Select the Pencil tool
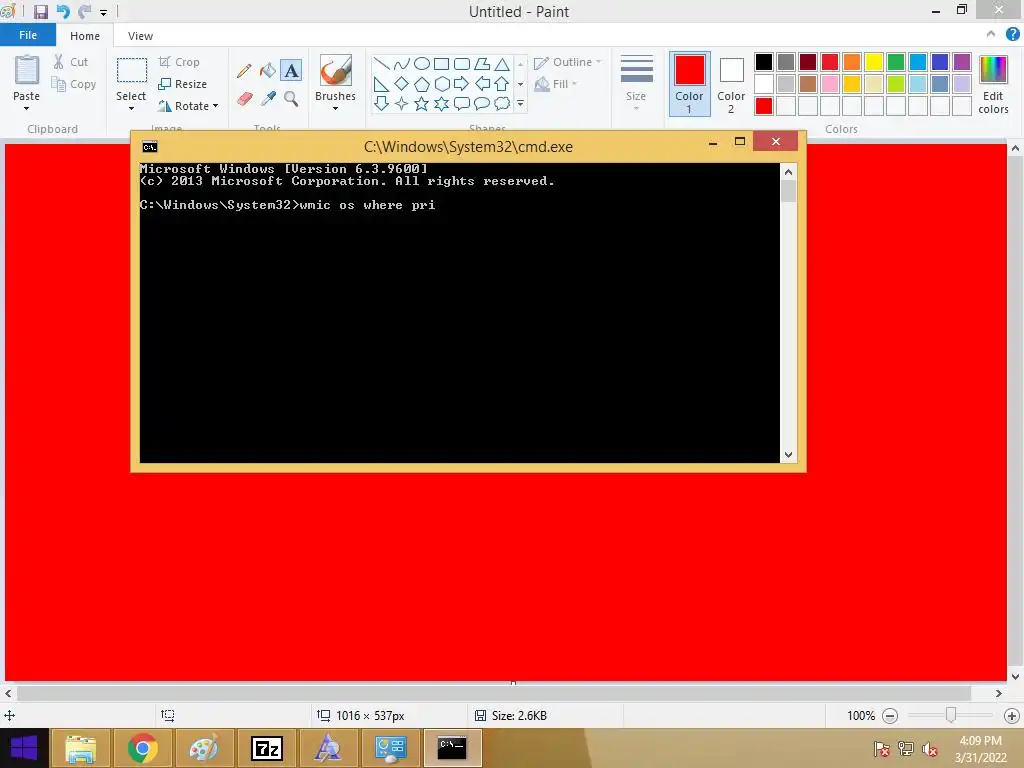Viewport: 1024px width, 768px height. [244, 71]
